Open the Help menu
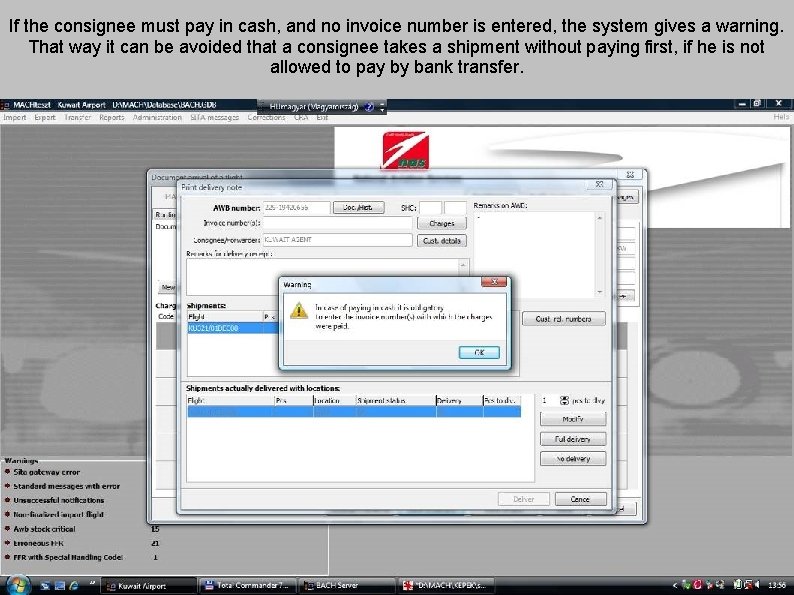This screenshot has width=794, height=595. 781,117
